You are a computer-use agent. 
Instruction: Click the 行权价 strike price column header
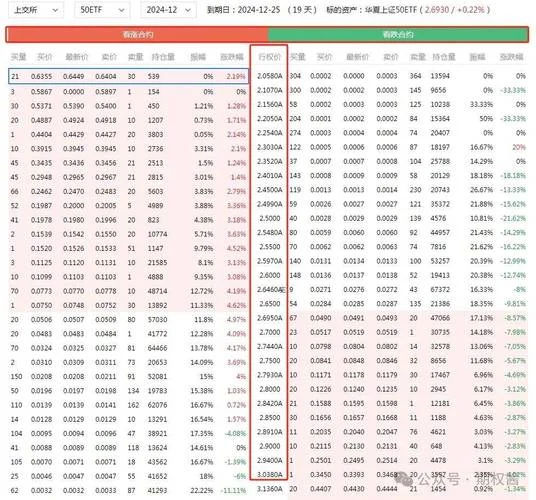(x=269, y=57)
